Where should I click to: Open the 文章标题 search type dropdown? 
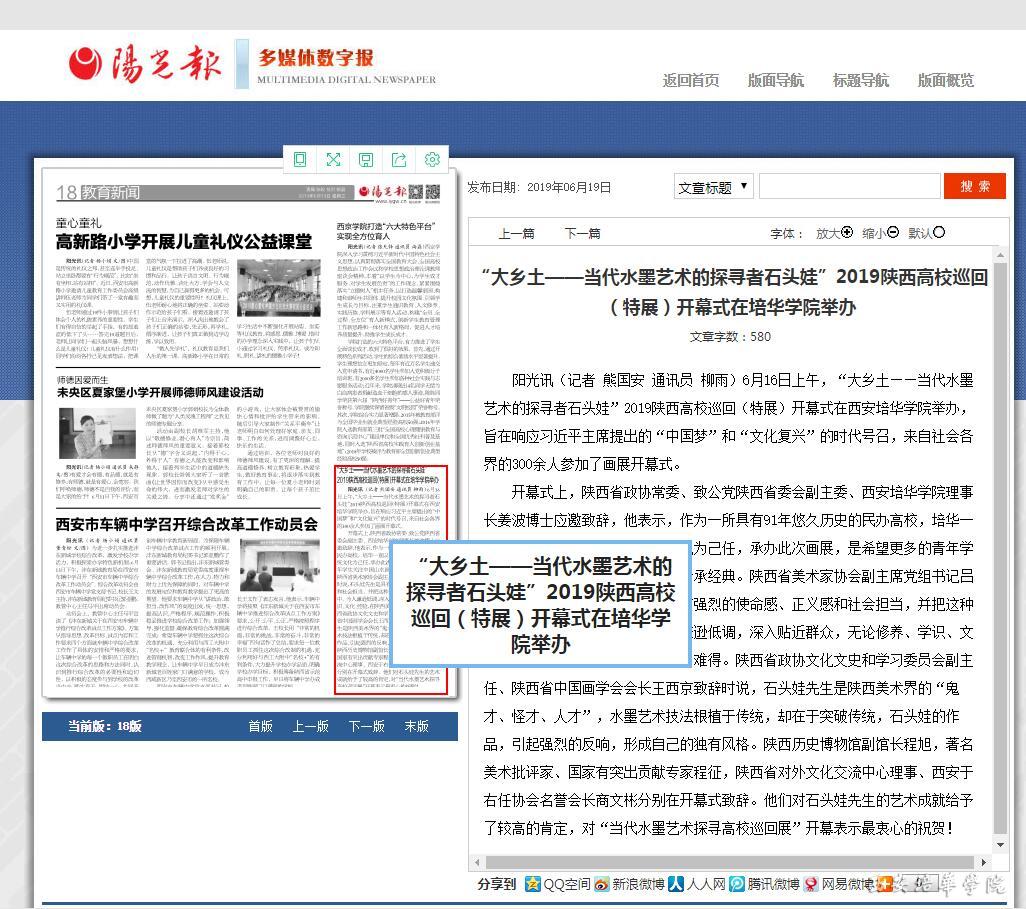(x=713, y=187)
